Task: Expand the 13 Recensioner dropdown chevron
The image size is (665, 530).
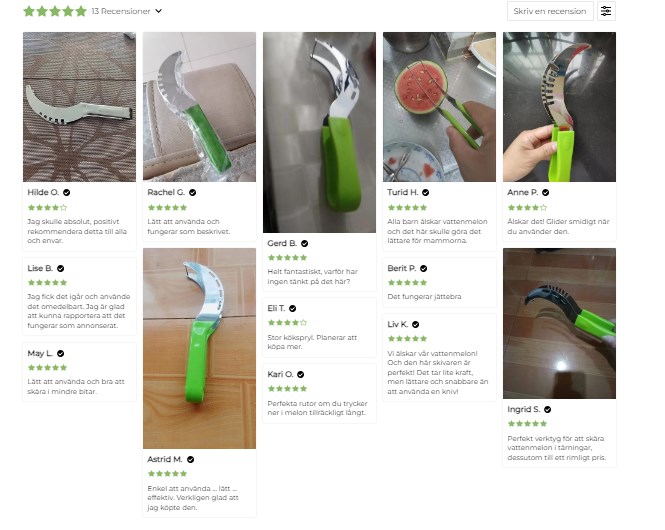Action: [159, 11]
